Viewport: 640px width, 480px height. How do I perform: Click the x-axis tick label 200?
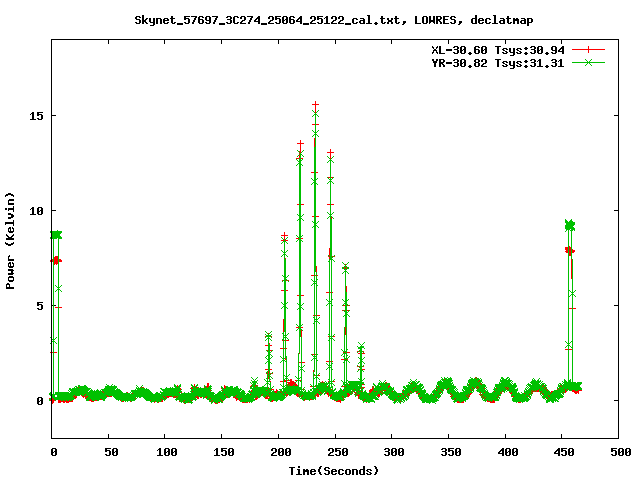(281, 452)
